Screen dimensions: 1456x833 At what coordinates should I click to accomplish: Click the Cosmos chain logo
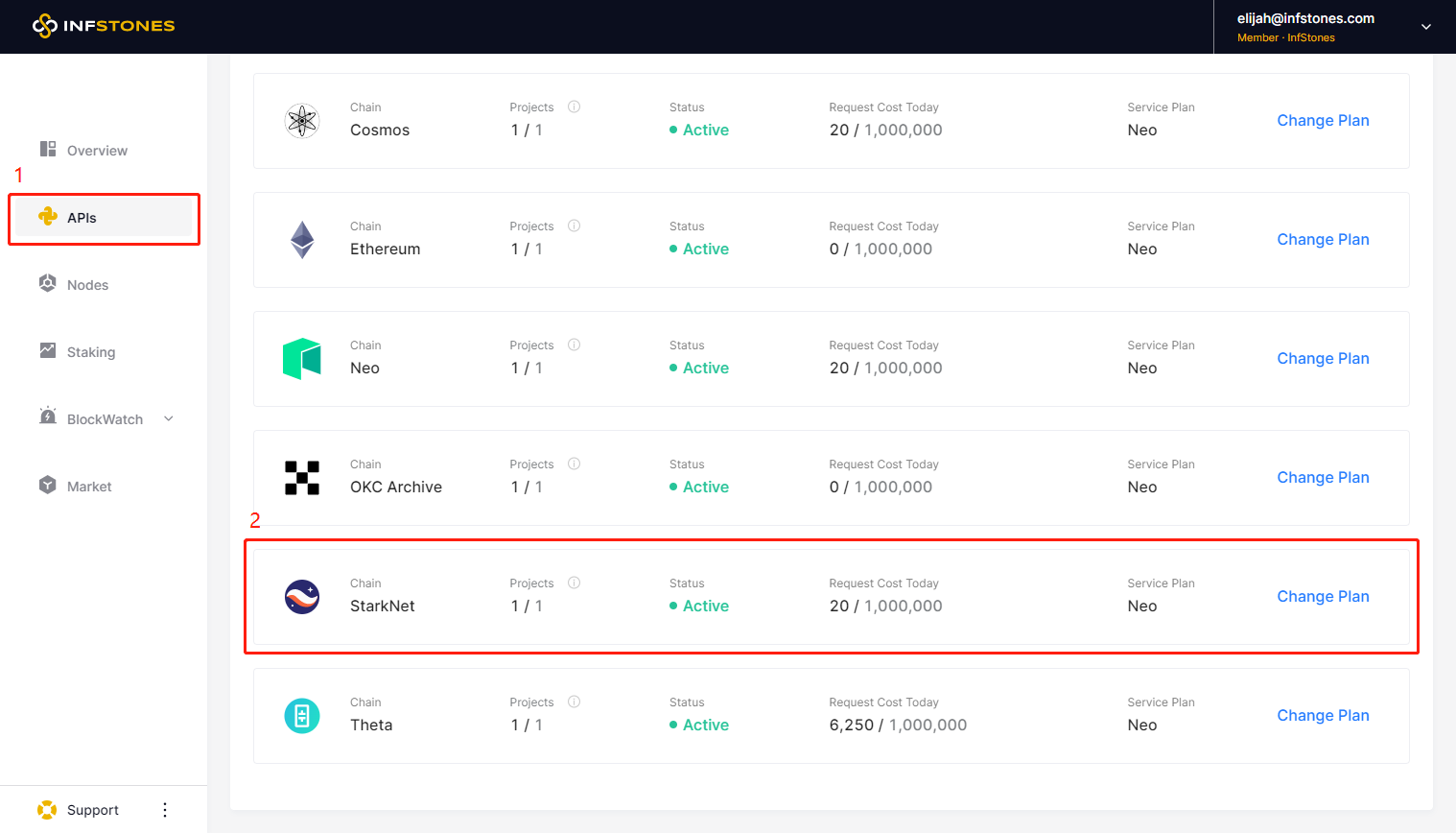coord(302,121)
